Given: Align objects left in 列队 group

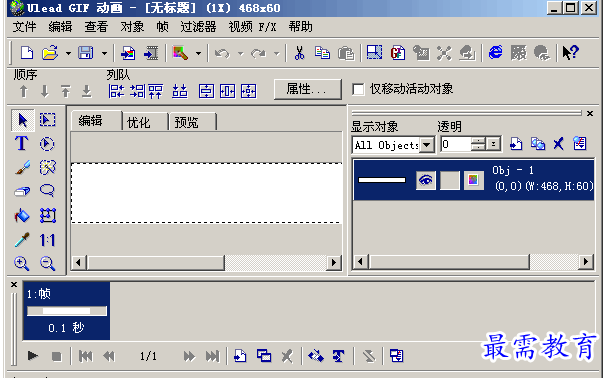Looking at the screenshot, I should (116, 91).
